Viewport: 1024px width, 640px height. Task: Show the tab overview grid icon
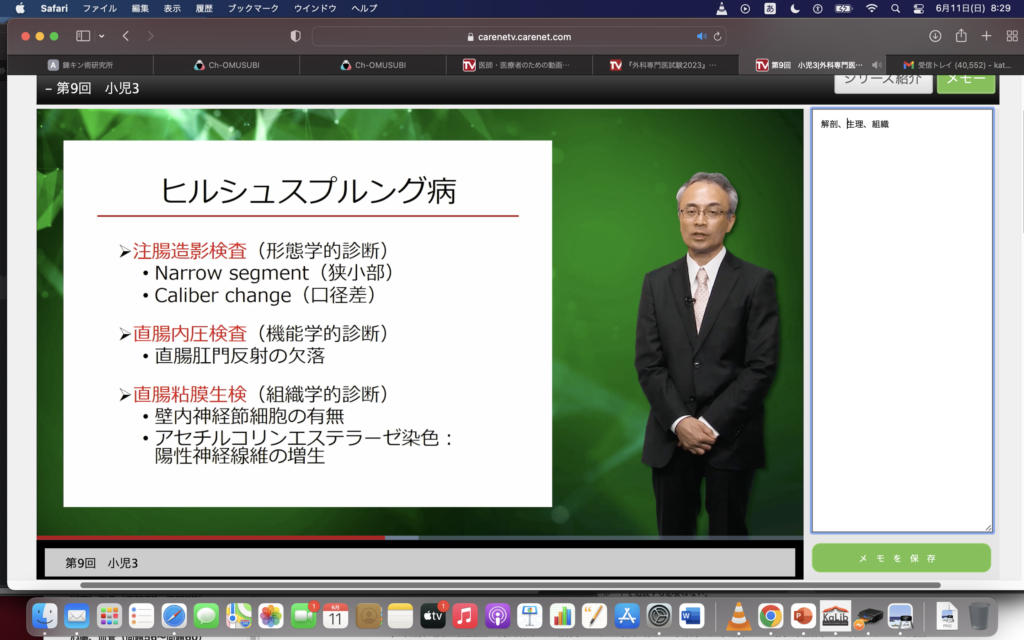pos(1011,36)
